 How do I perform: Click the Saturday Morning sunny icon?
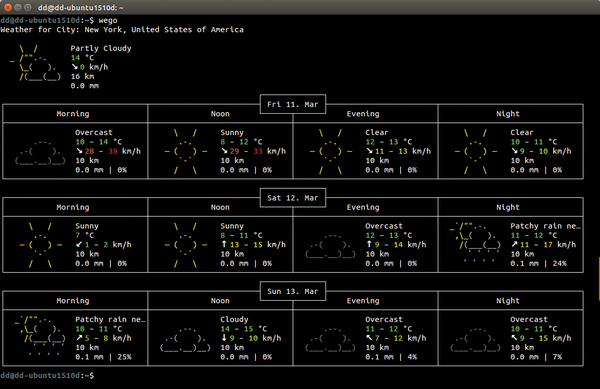click(40, 245)
